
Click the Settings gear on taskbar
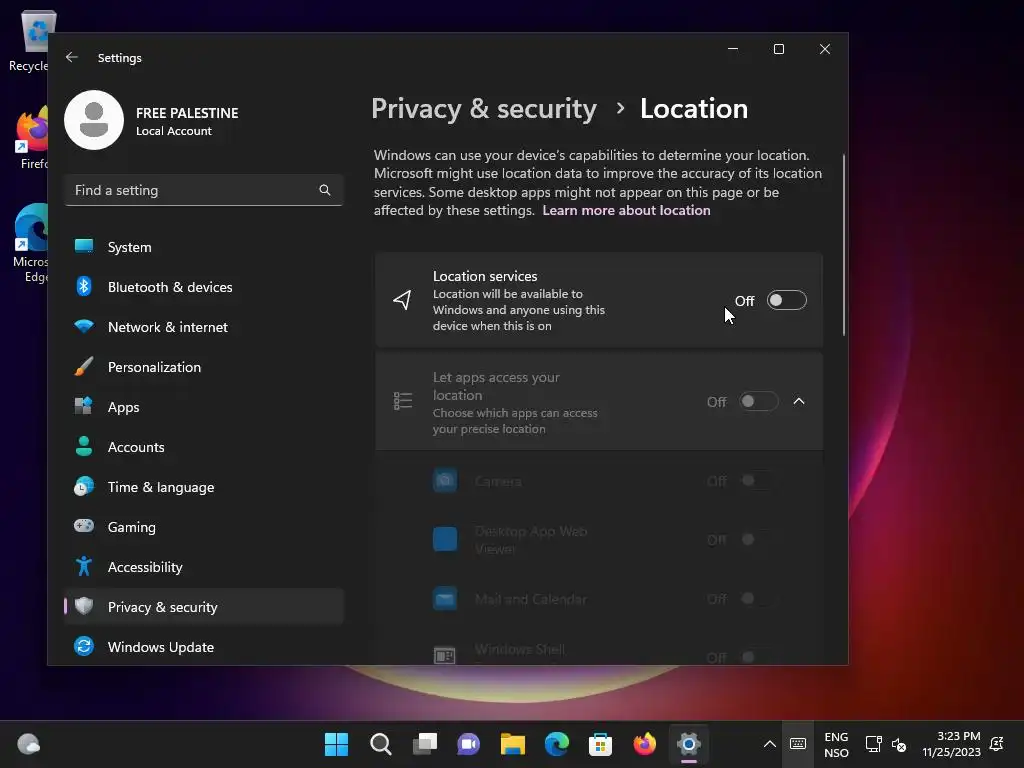point(688,744)
